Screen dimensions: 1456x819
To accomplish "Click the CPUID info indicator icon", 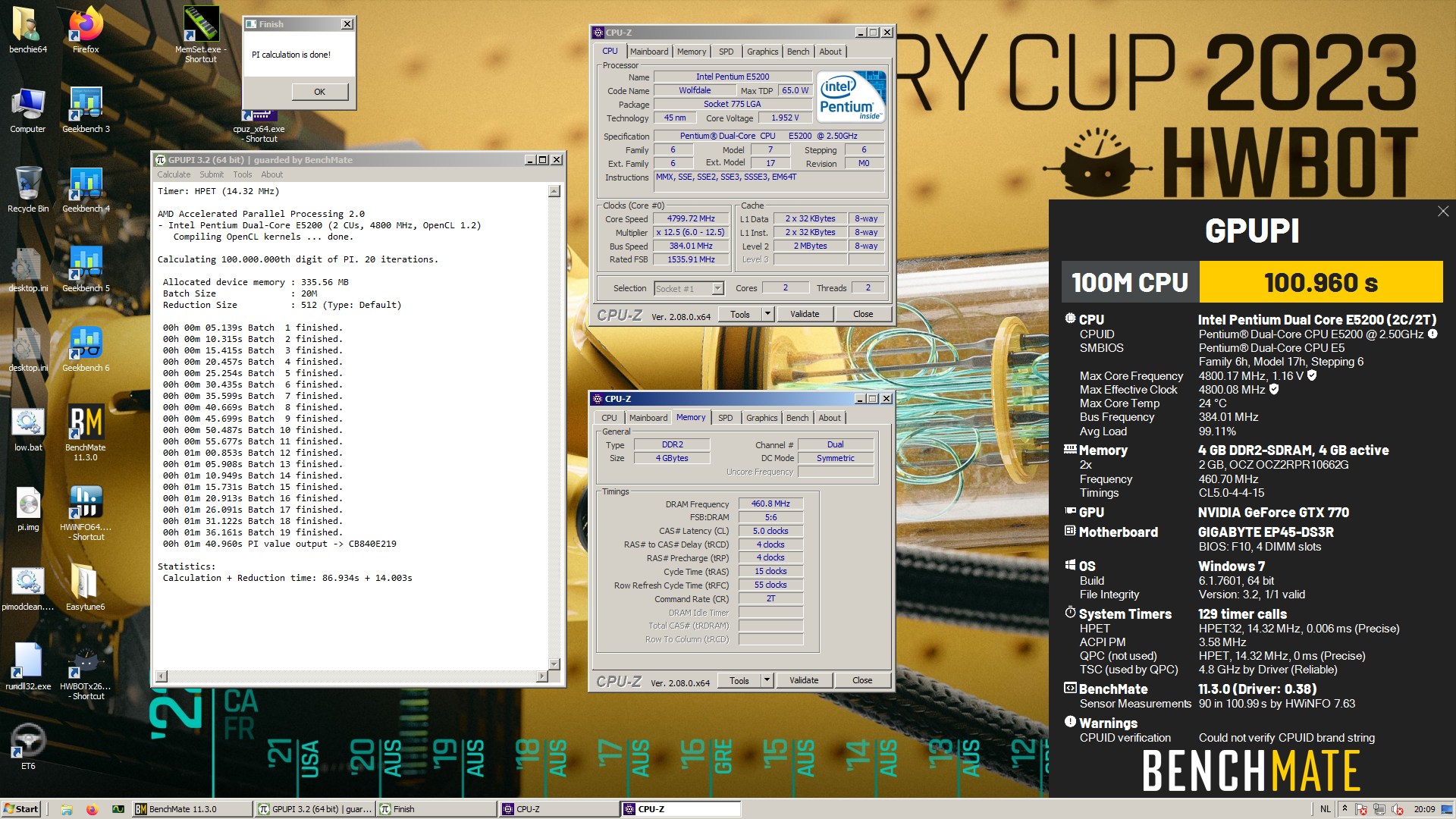I will coord(1432,334).
